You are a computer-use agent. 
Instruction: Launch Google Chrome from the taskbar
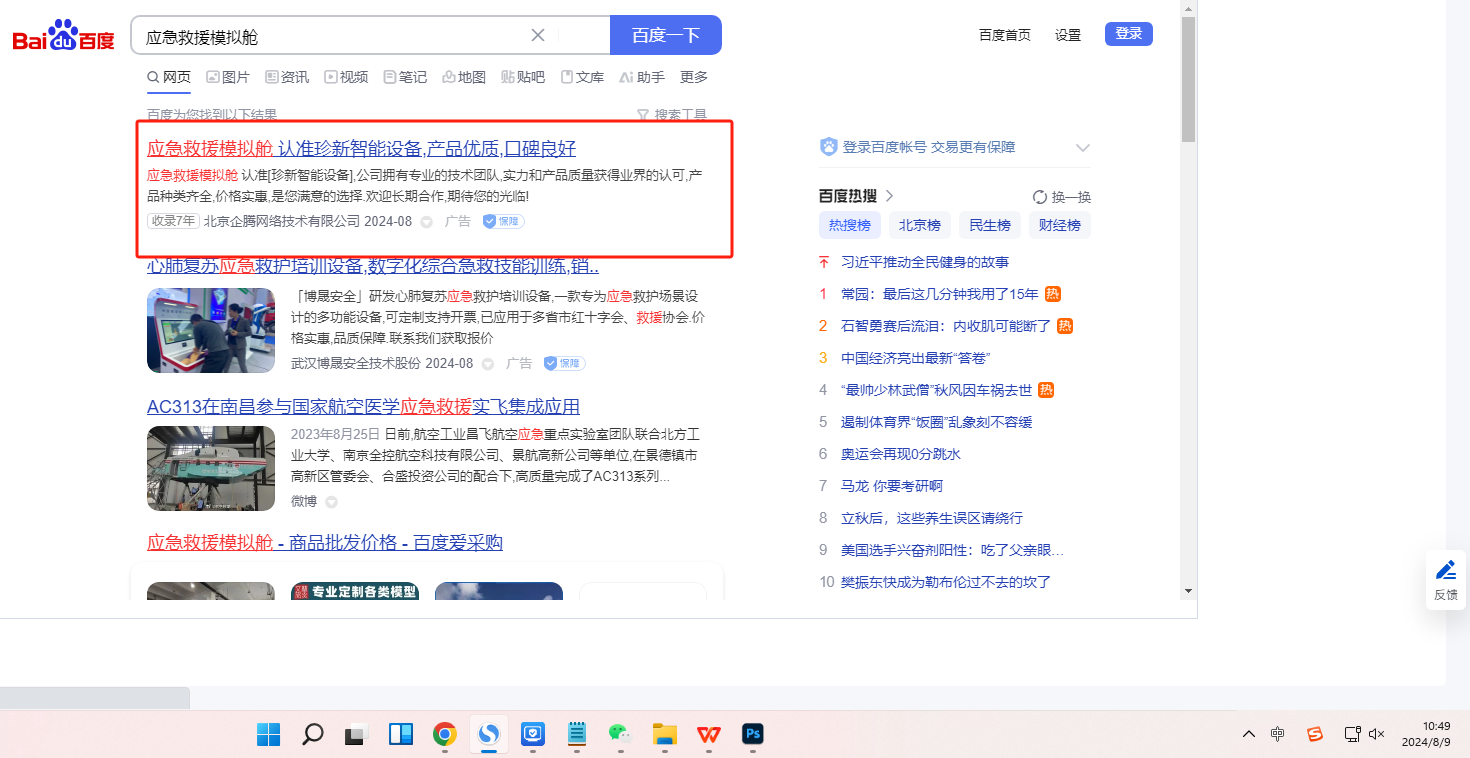pos(444,735)
